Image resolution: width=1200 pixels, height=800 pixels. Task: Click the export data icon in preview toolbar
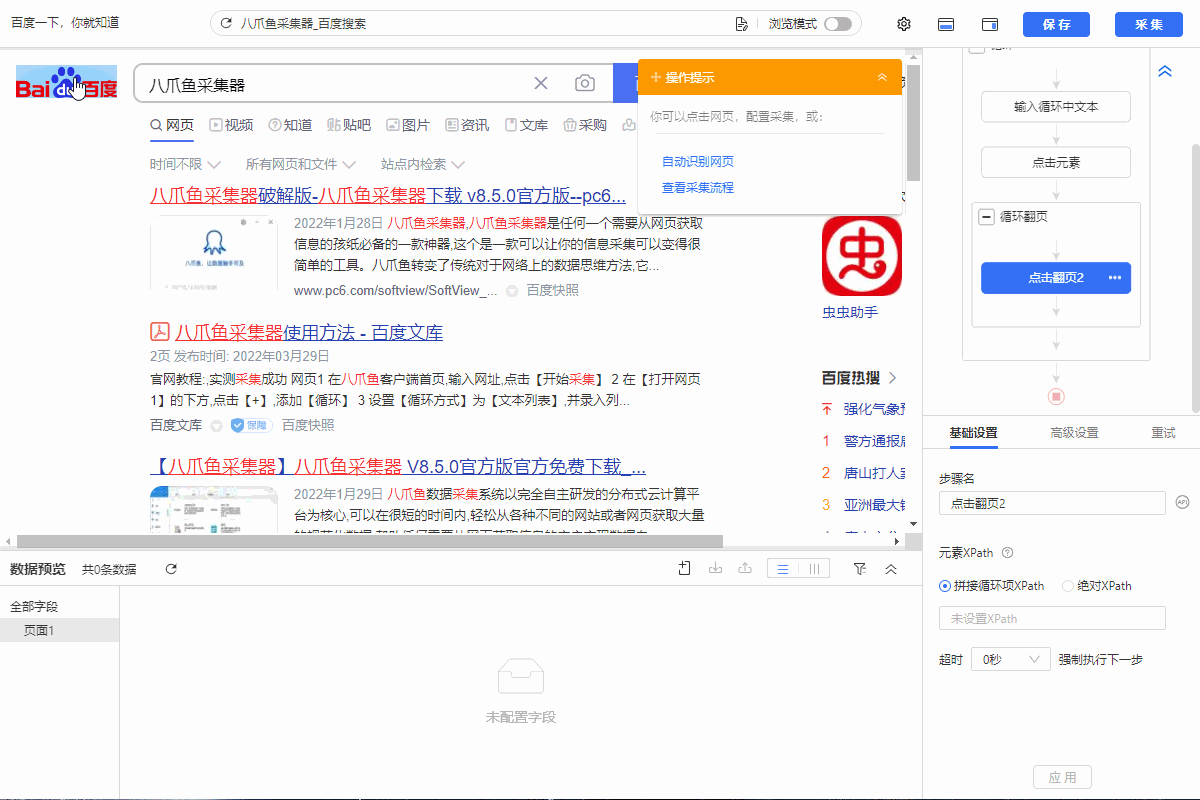click(745, 569)
